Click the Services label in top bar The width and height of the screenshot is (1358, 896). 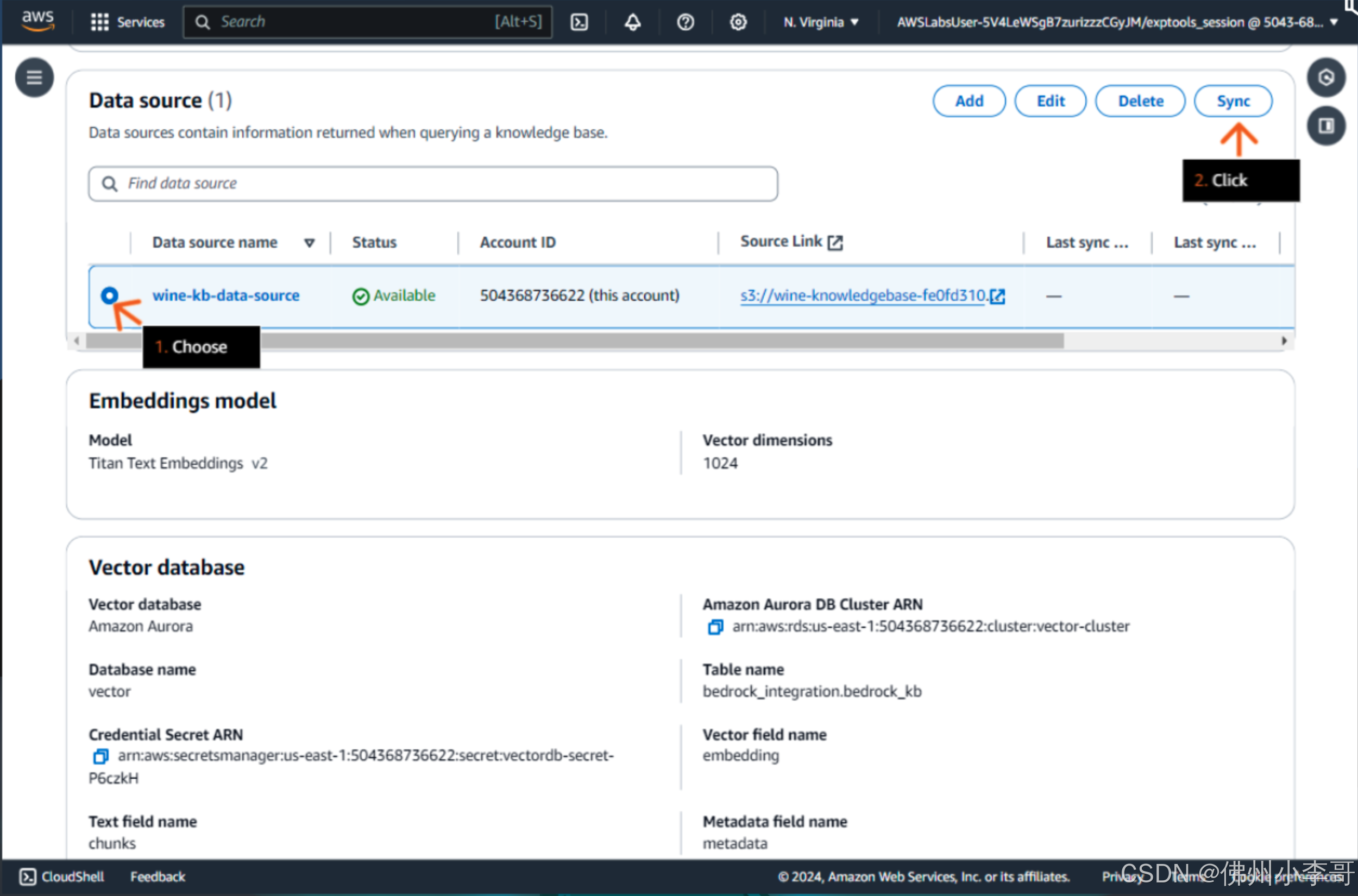(x=141, y=22)
